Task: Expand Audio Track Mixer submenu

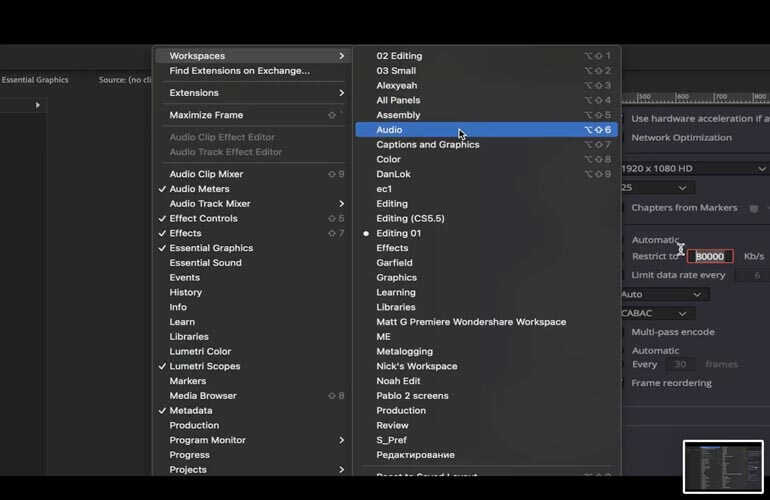Action: [253, 203]
